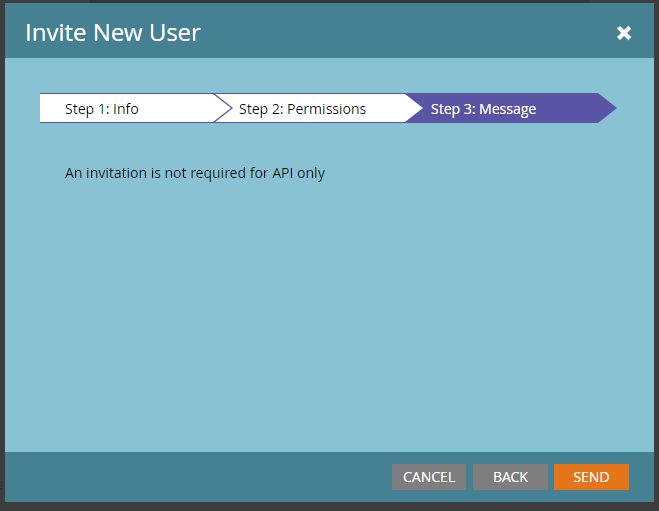Click the Invite New User title text

113,32
